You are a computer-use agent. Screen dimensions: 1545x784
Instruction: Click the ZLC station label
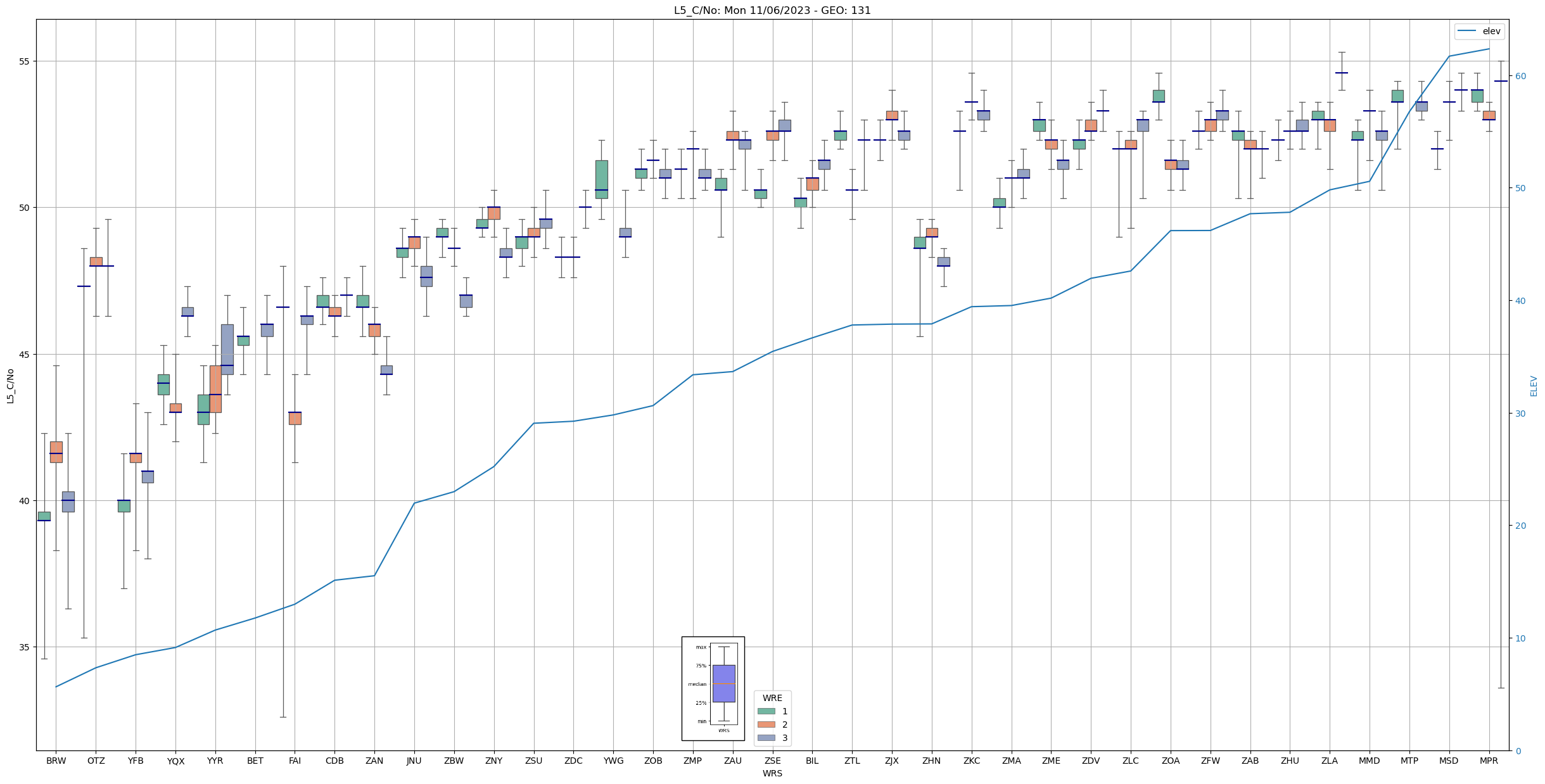pos(1131,761)
